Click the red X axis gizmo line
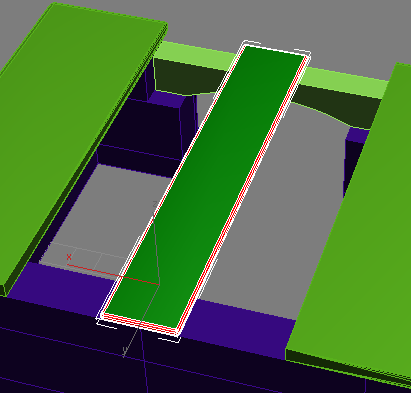 tap(113, 274)
